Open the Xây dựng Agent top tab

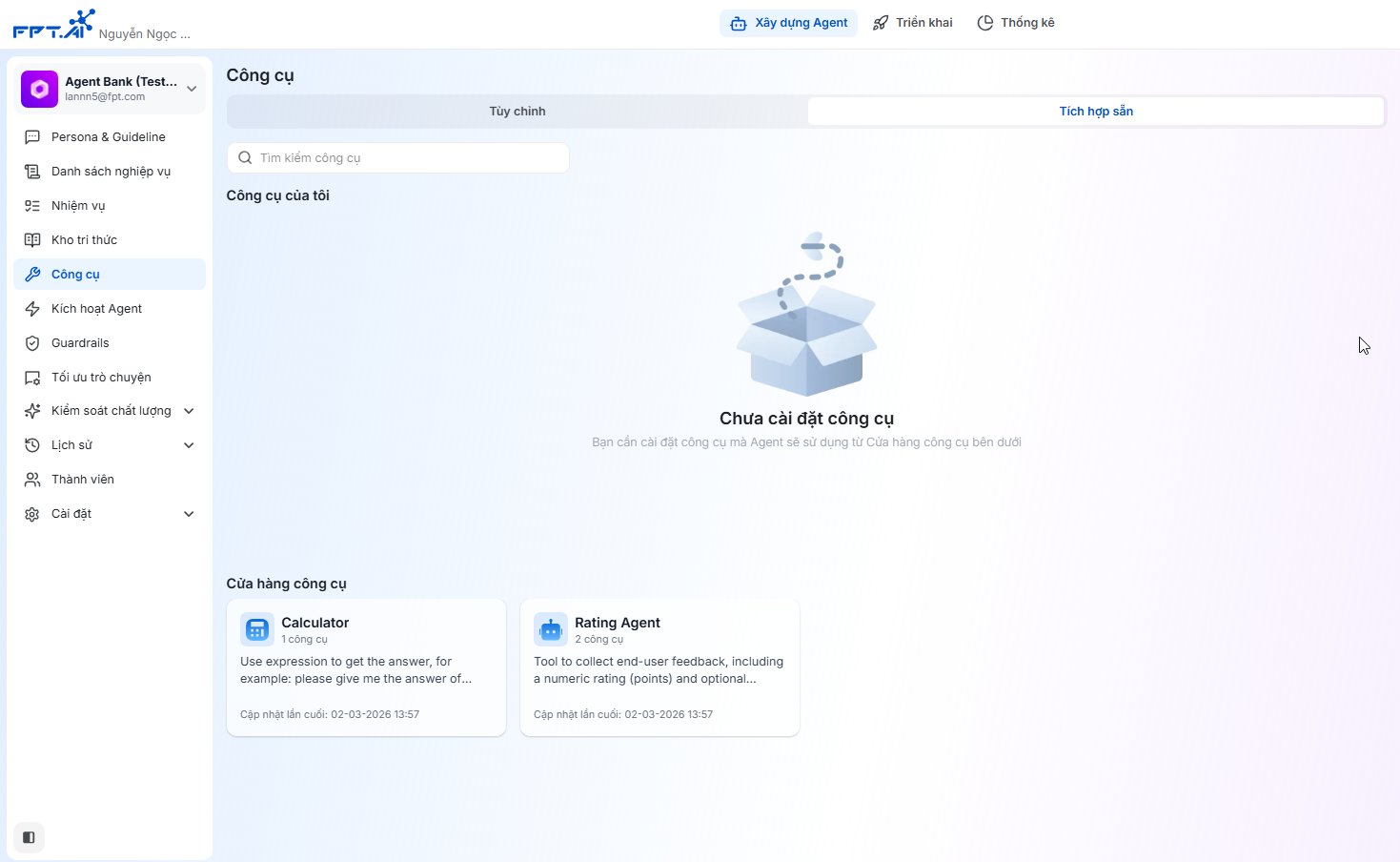coord(788,23)
